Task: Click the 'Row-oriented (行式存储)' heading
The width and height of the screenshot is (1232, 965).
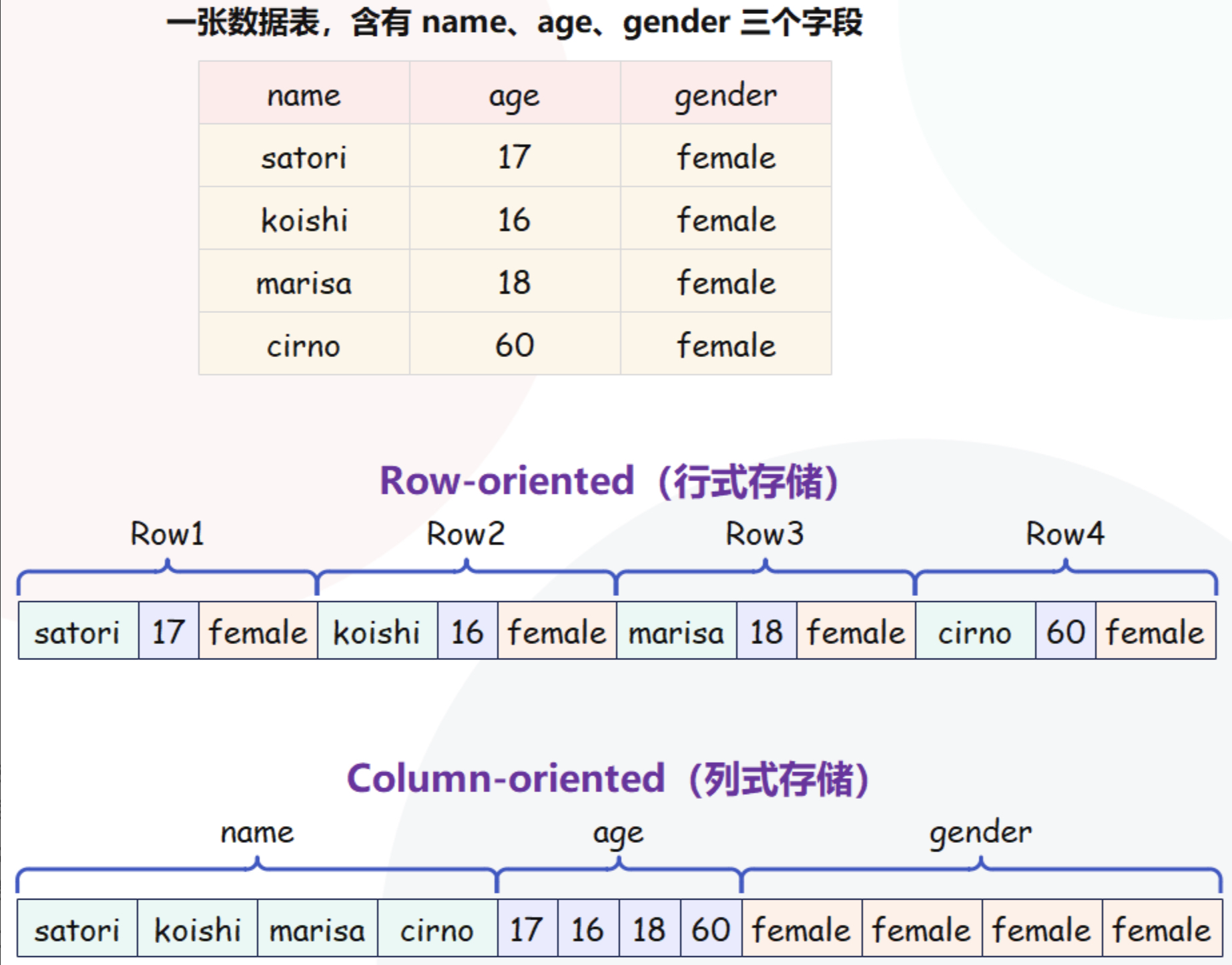Action: click(x=609, y=481)
